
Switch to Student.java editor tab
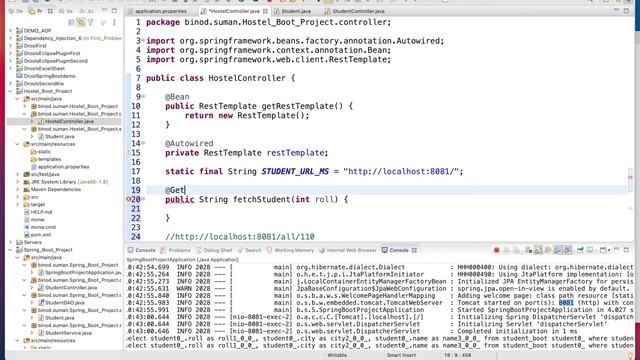pos(292,11)
